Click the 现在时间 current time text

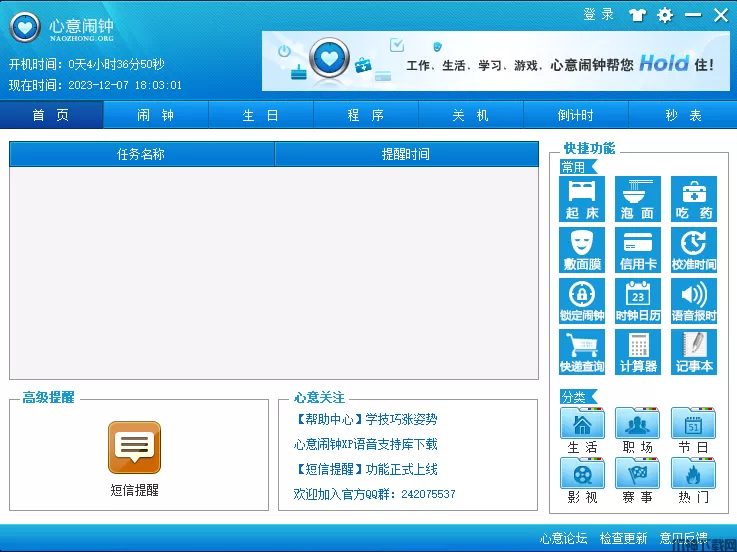pos(95,85)
